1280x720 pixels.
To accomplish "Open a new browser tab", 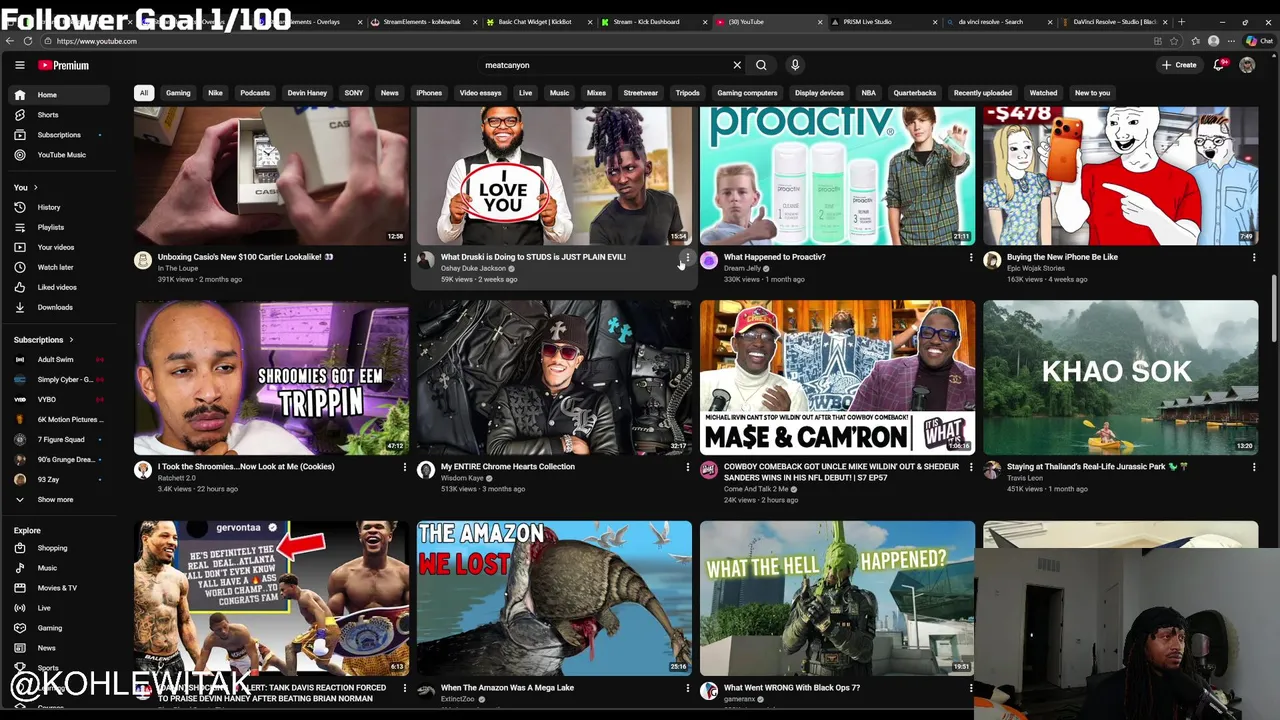I will 1181,21.
